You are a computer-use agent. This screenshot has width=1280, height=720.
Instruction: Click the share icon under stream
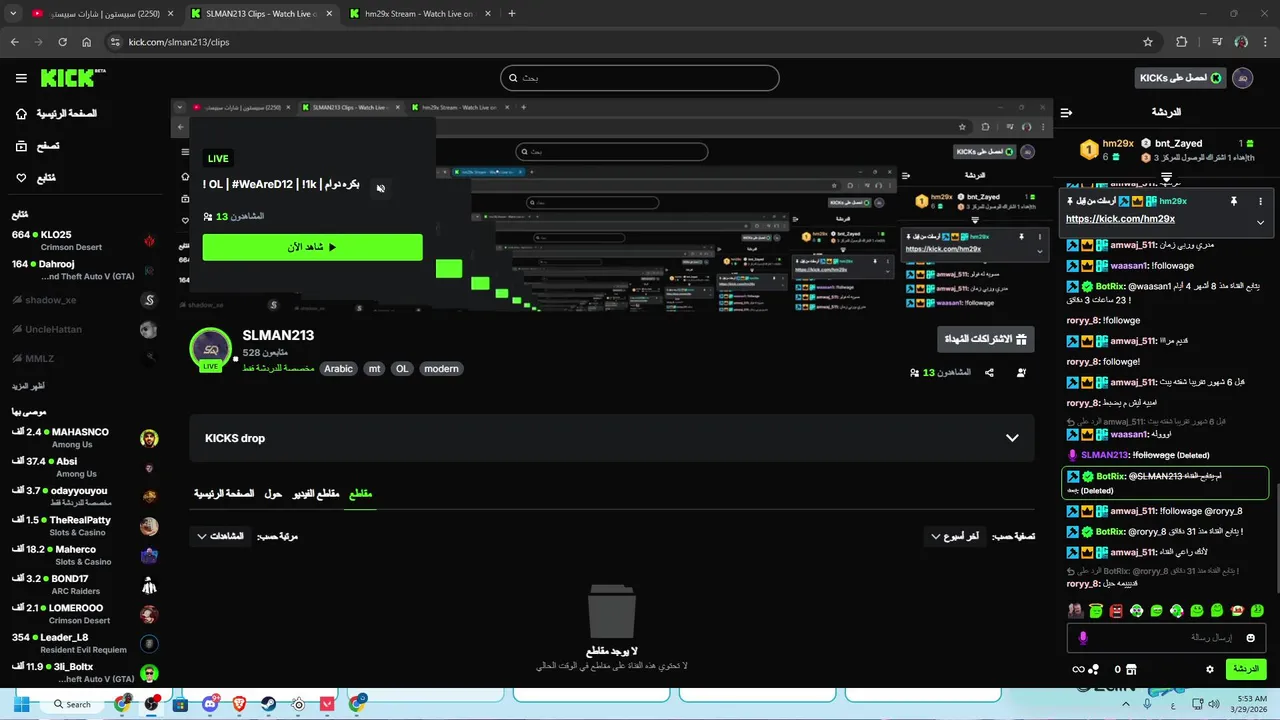(989, 373)
